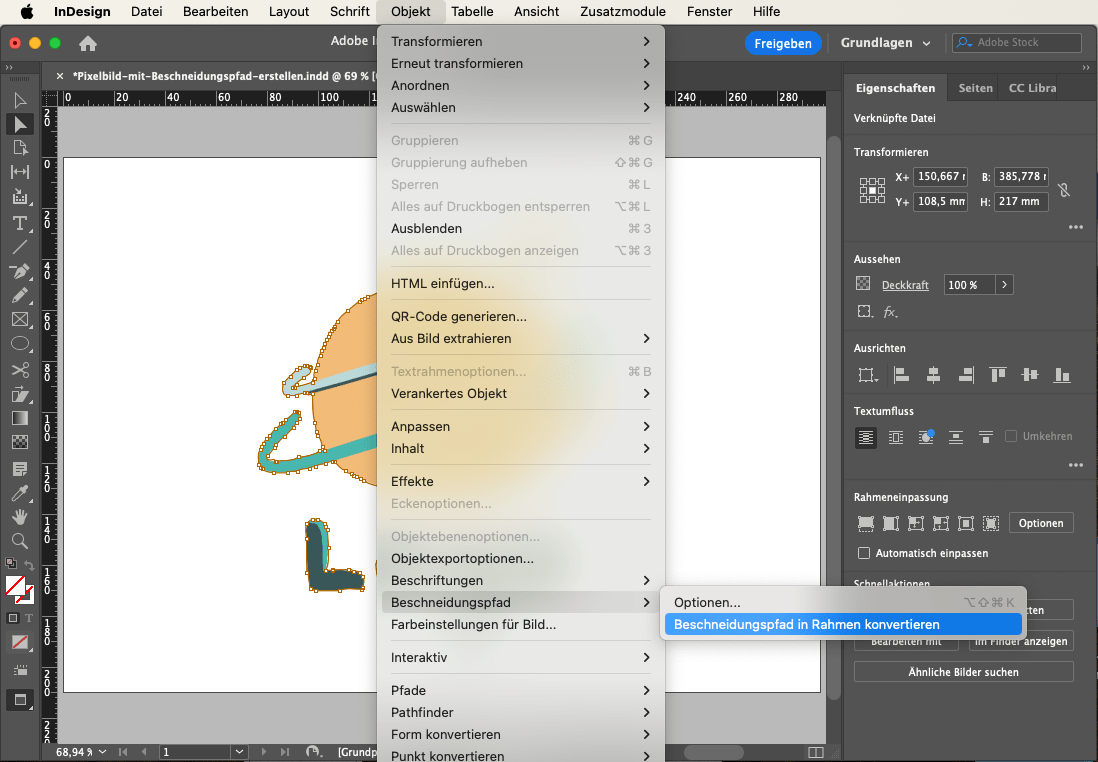
Task: Click the effects fx icon
Action: tap(889, 312)
